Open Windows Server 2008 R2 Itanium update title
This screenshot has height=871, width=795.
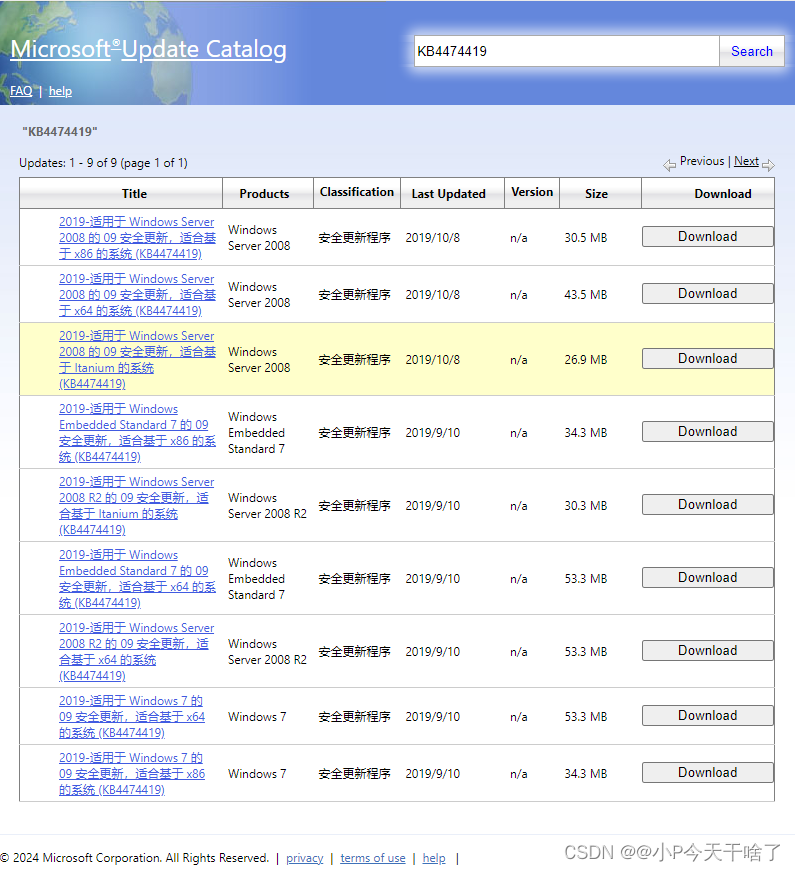pos(137,505)
